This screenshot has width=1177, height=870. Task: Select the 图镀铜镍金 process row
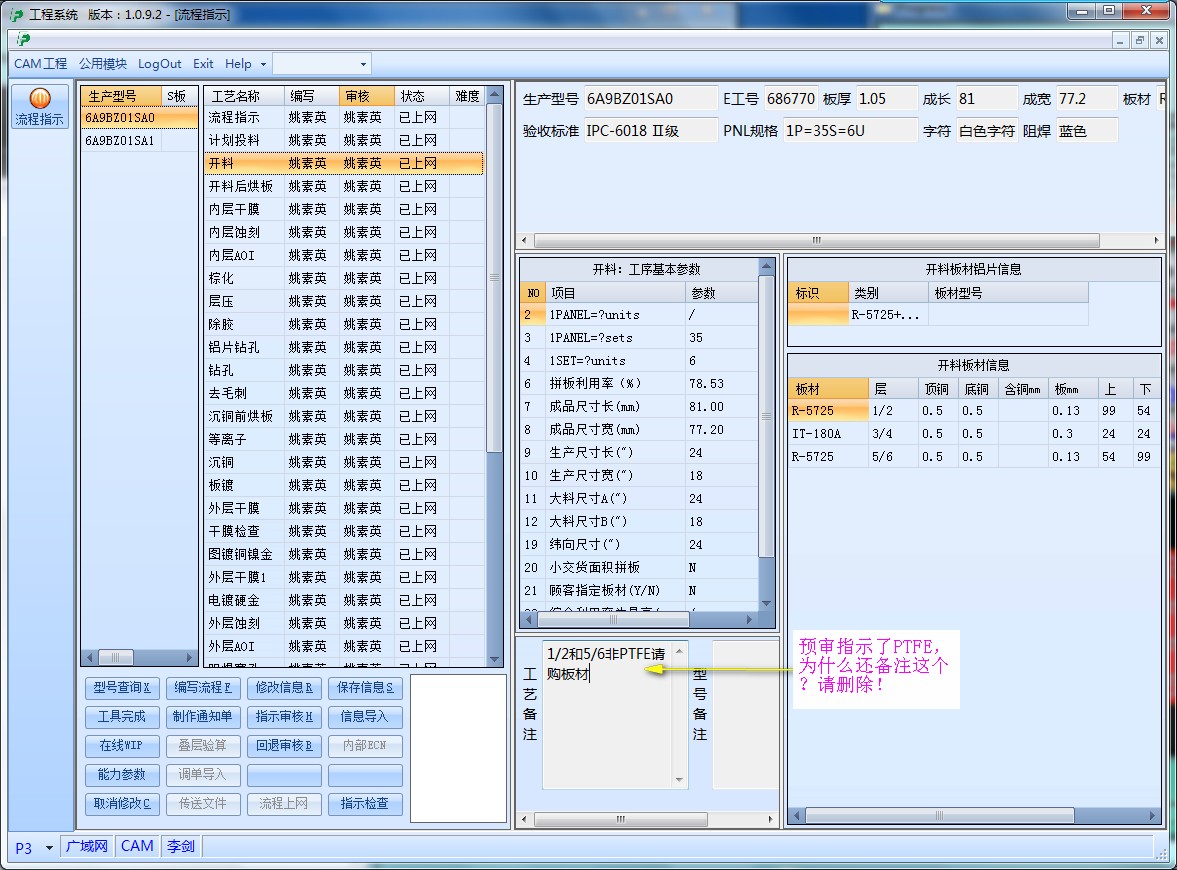pos(344,554)
